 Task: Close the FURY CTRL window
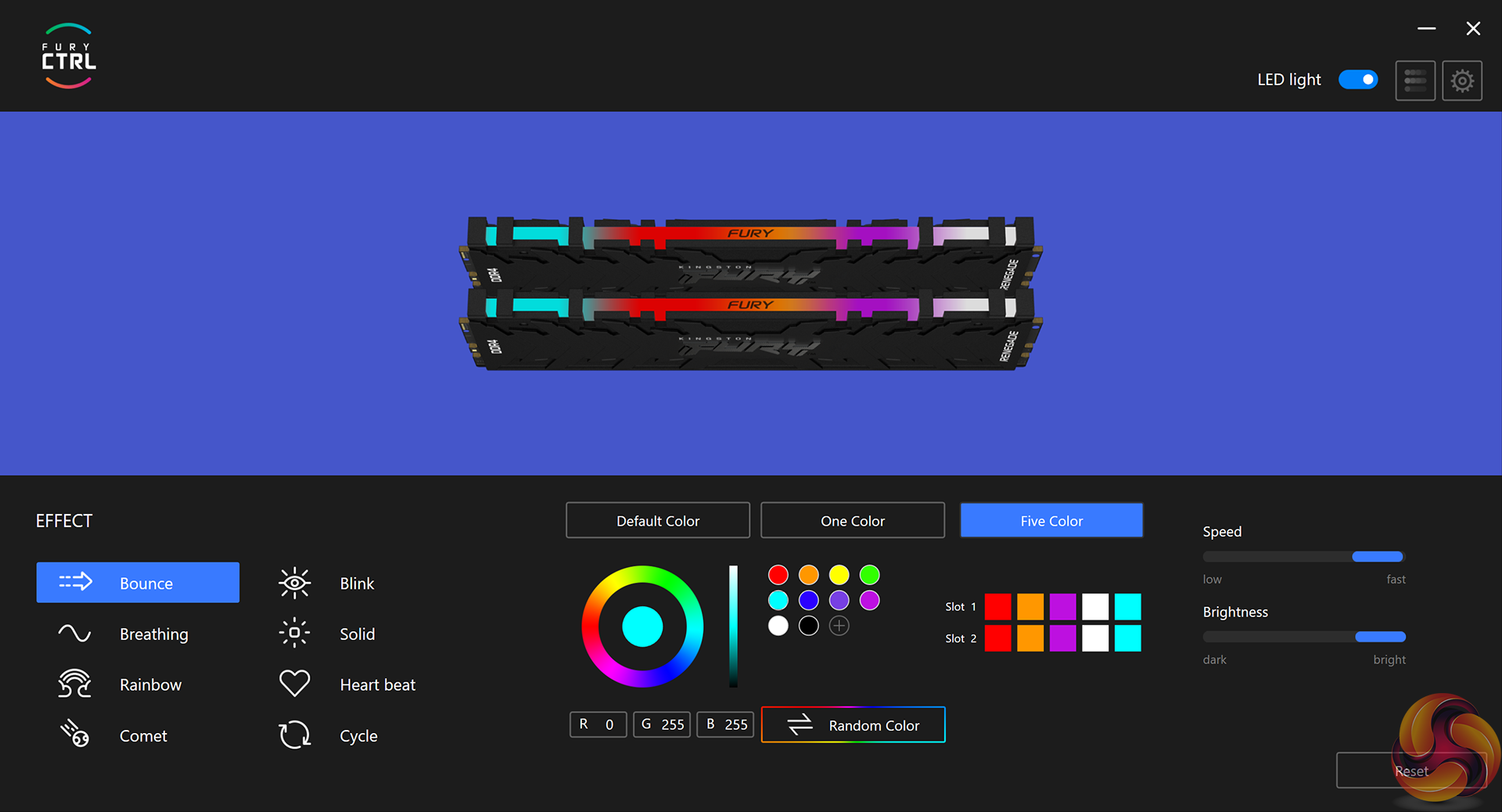1473,28
